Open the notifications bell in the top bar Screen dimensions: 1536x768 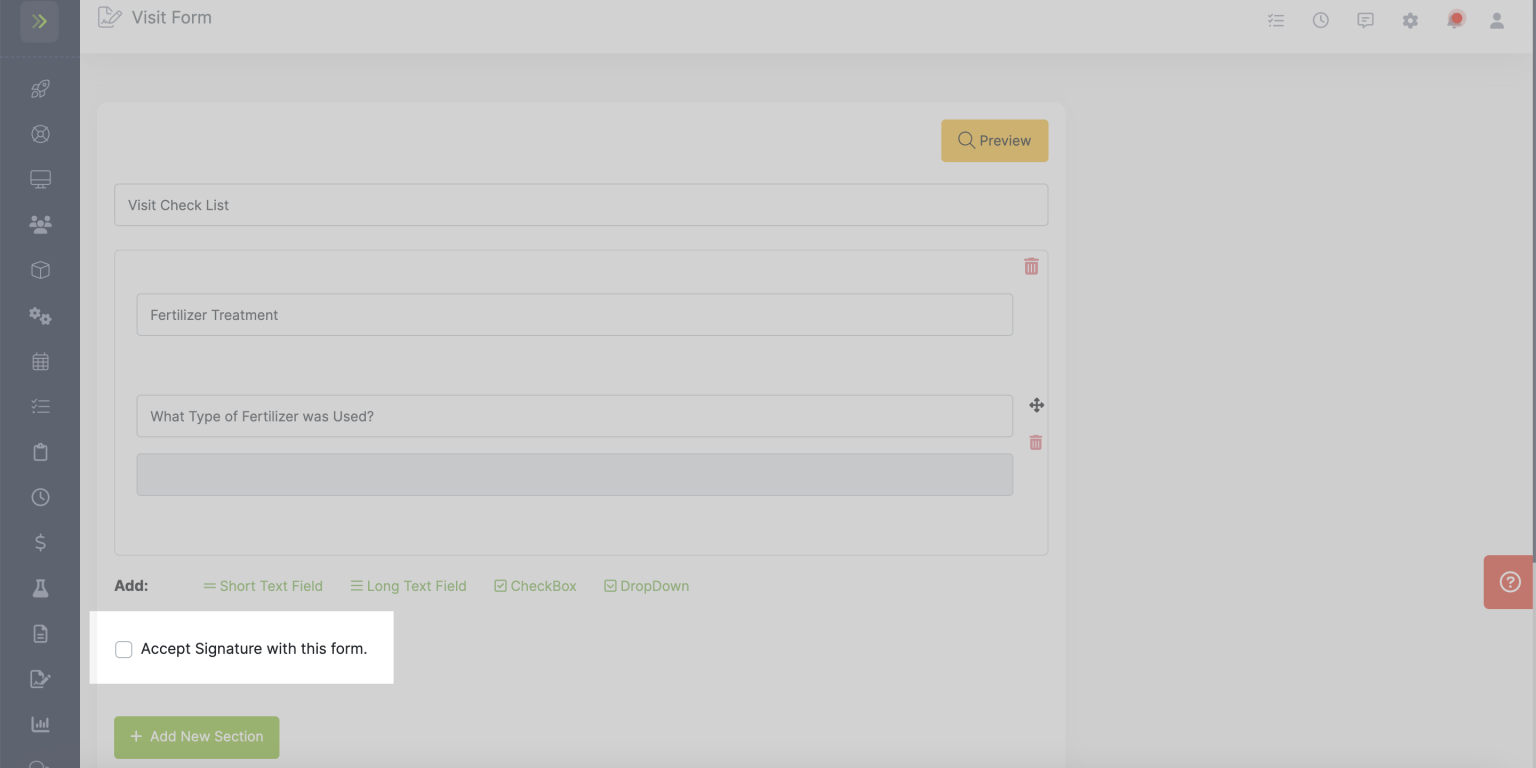pos(1455,19)
